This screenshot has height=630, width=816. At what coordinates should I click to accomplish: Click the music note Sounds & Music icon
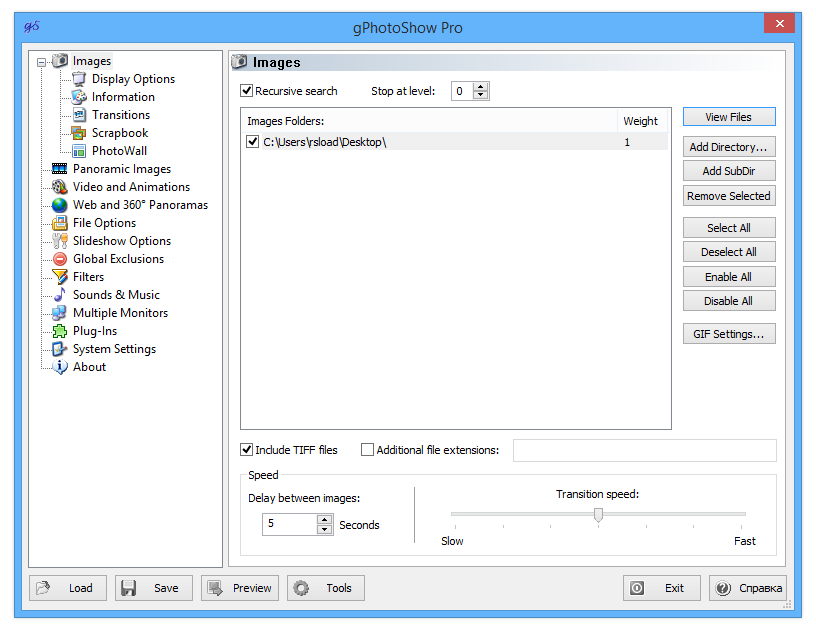60,295
